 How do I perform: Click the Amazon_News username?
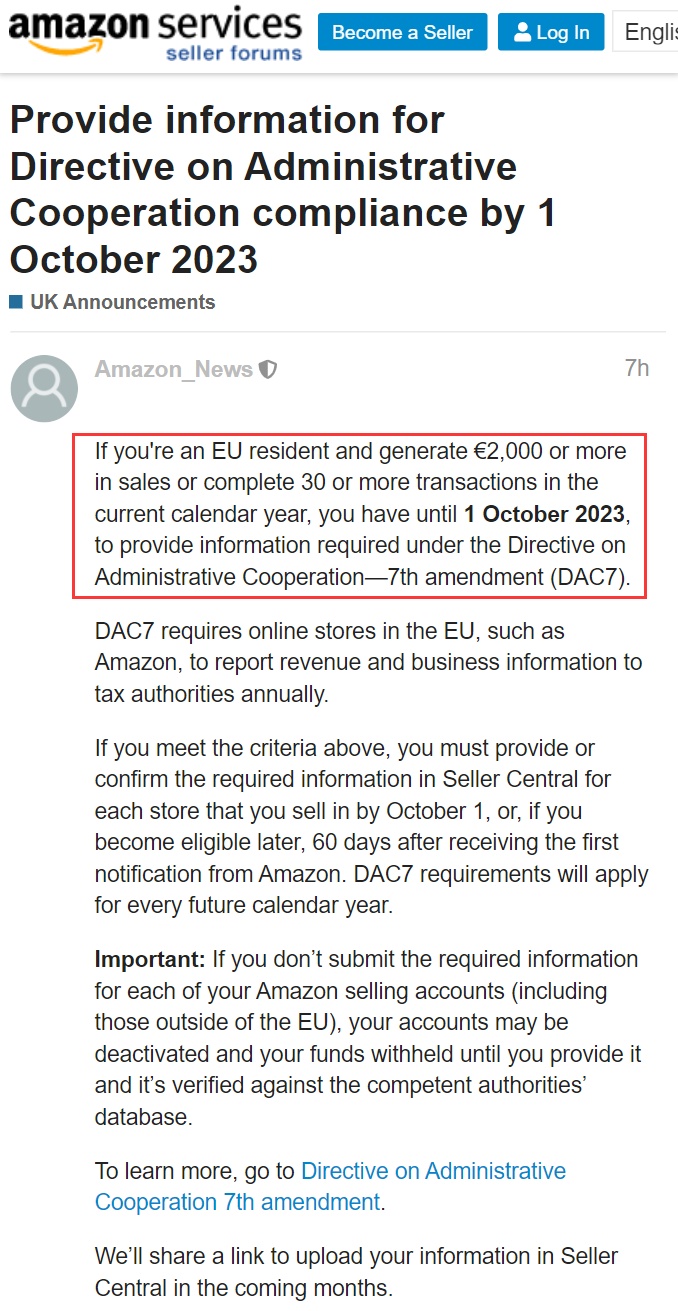[174, 369]
